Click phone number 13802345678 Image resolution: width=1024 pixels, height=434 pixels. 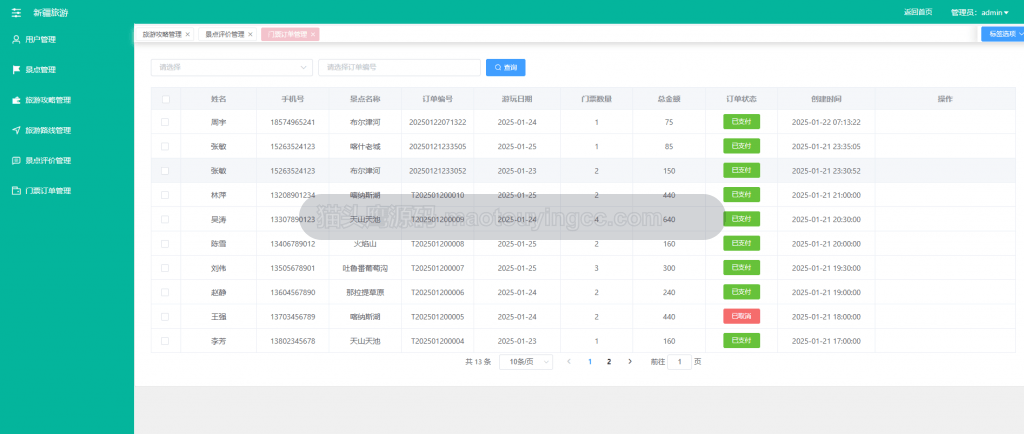(x=293, y=341)
